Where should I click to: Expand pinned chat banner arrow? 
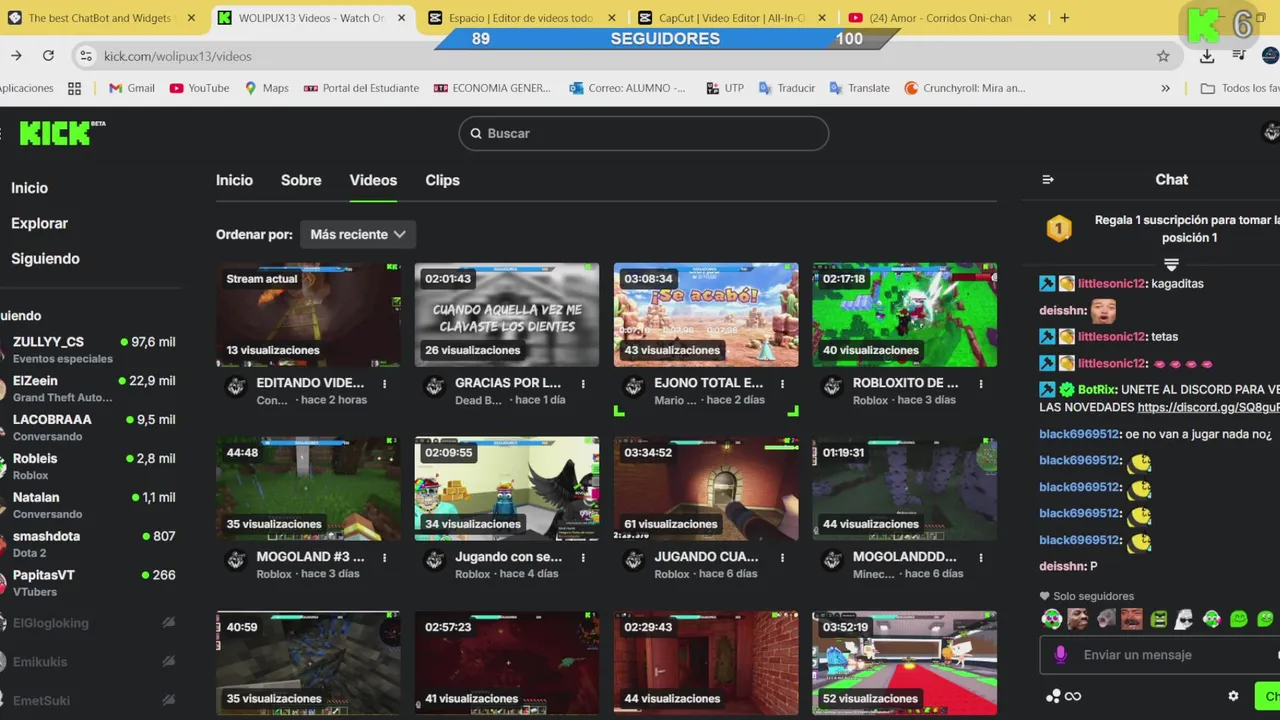tap(1171, 265)
